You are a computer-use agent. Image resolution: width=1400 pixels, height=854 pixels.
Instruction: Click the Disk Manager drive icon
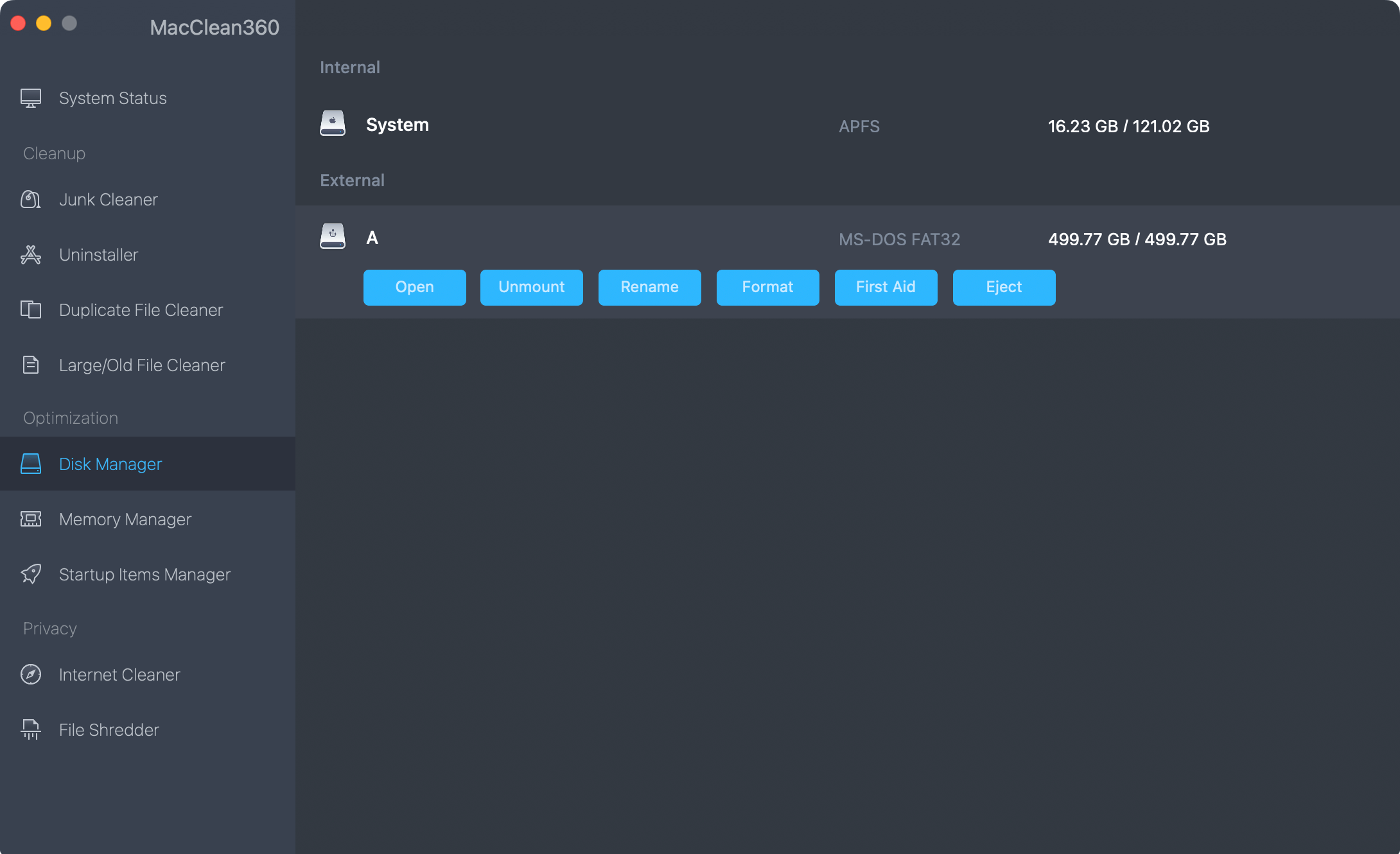pos(31,464)
